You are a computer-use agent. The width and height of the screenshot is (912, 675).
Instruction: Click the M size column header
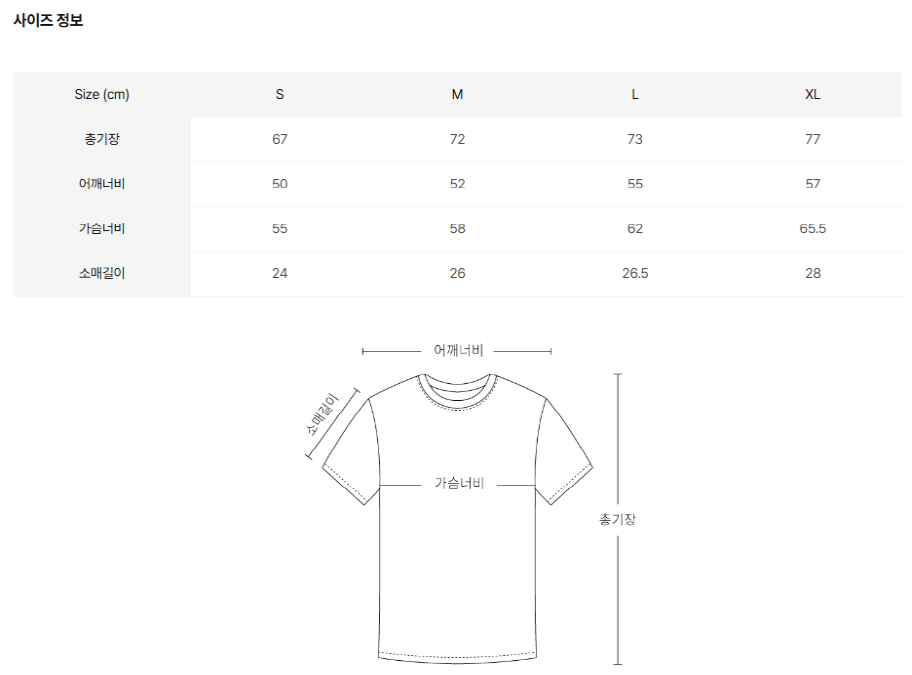pos(457,94)
